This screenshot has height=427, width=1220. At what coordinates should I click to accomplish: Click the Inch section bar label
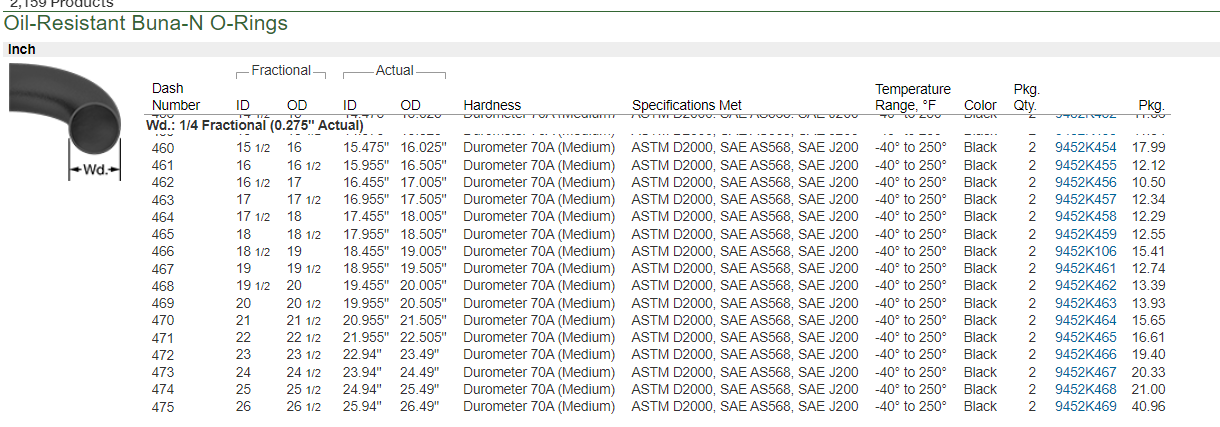[21, 49]
